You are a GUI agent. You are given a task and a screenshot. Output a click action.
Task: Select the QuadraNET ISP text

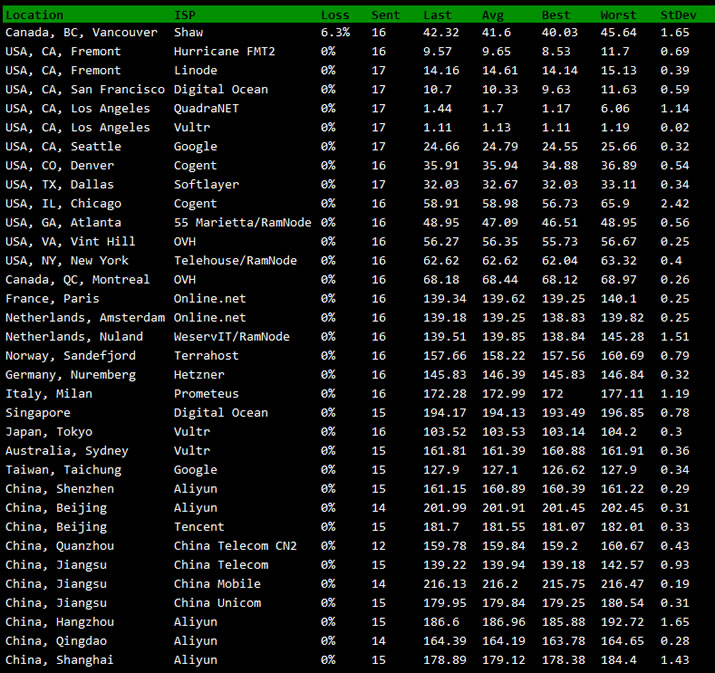206,109
